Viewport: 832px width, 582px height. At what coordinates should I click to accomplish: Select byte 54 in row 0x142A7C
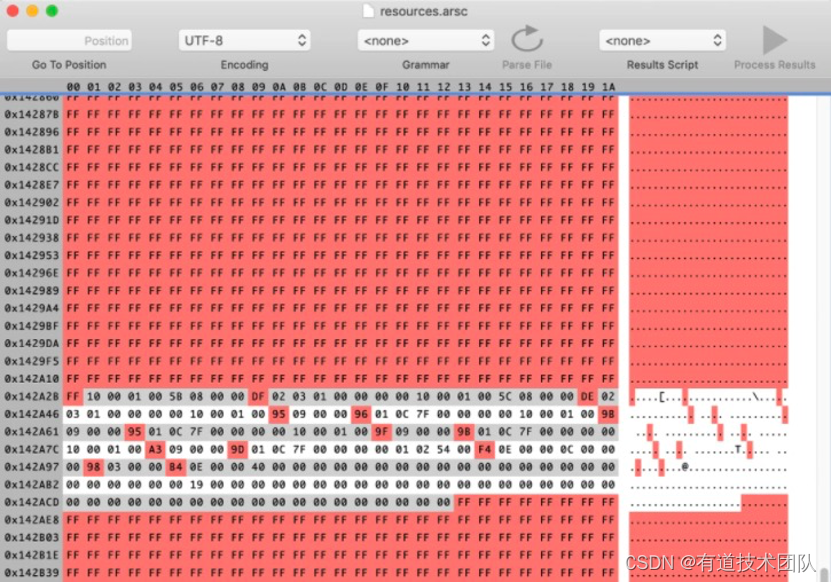[444, 449]
